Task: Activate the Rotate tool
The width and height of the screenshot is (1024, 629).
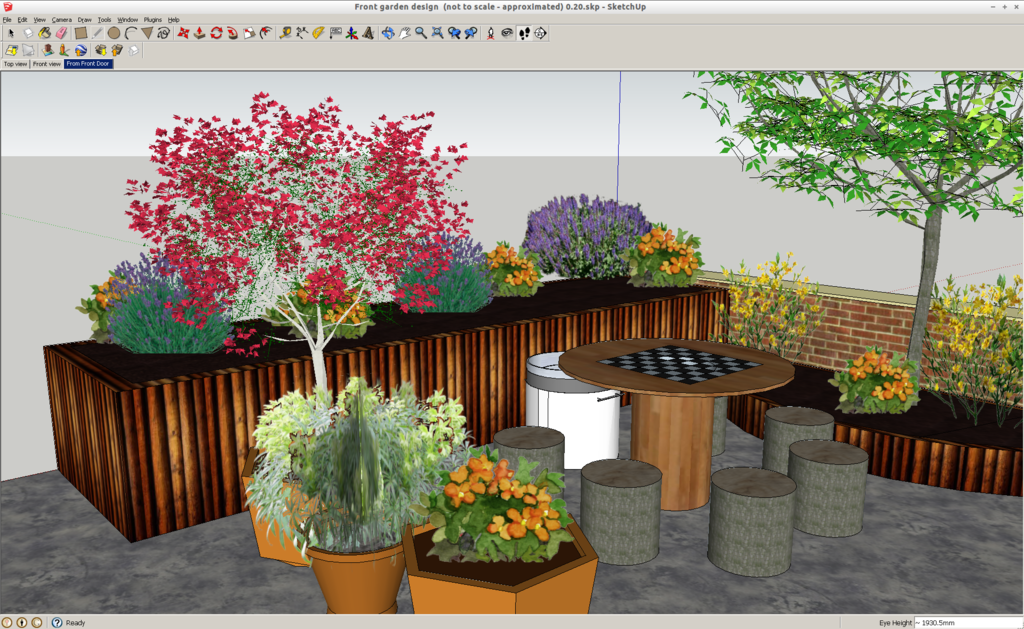Action: [216, 33]
